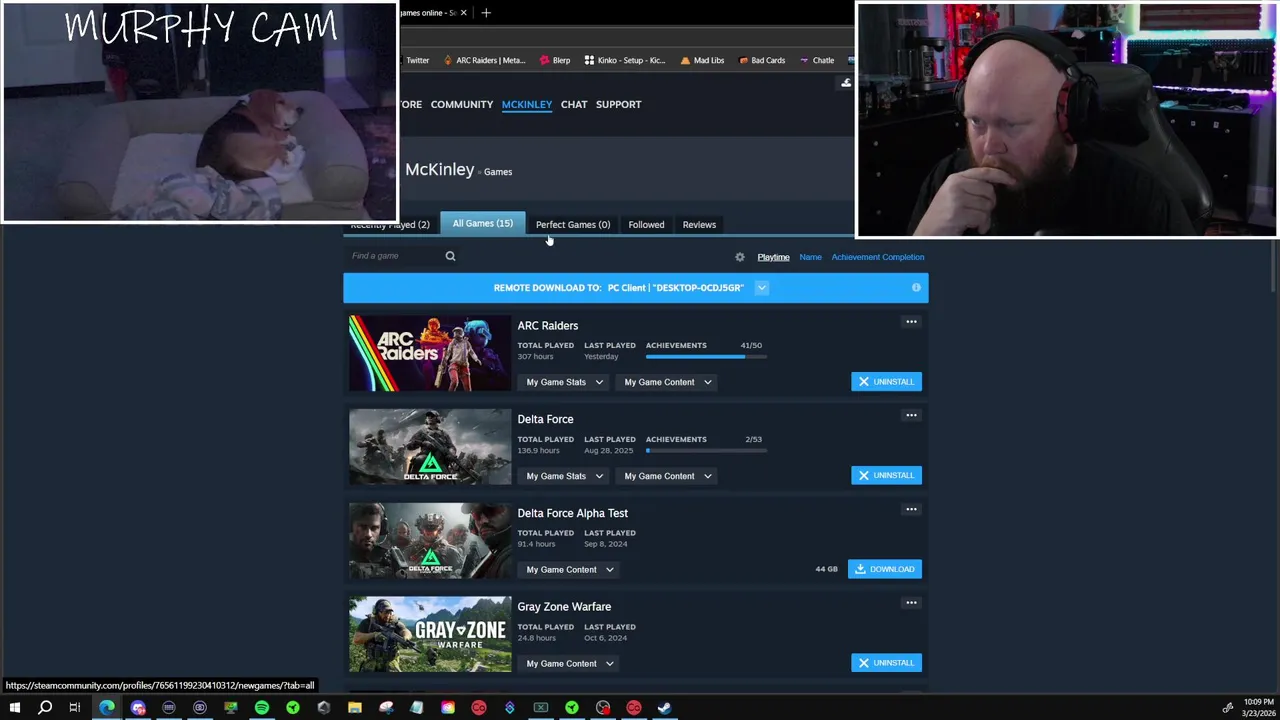Switch to the Perfect Games (0) tab
The width and height of the screenshot is (1280, 720).
572,225
